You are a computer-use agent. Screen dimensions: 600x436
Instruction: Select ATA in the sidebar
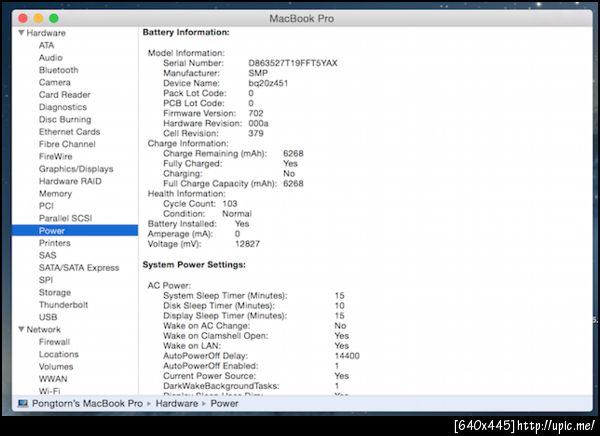coord(46,45)
